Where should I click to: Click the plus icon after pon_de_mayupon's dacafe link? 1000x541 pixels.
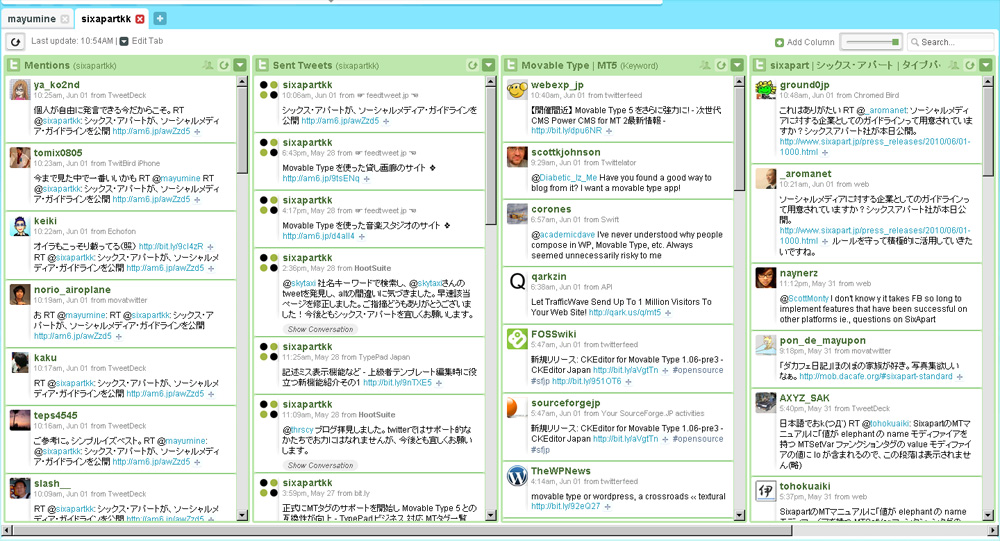(959, 377)
